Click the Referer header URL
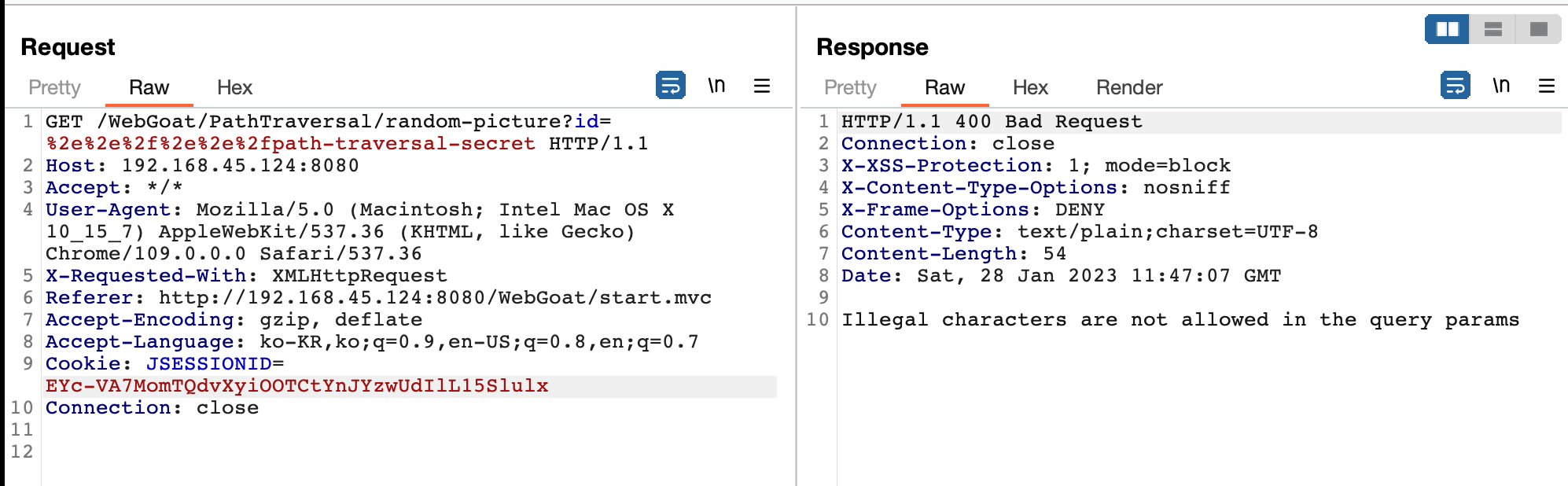The height and width of the screenshot is (486, 1568). click(435, 298)
